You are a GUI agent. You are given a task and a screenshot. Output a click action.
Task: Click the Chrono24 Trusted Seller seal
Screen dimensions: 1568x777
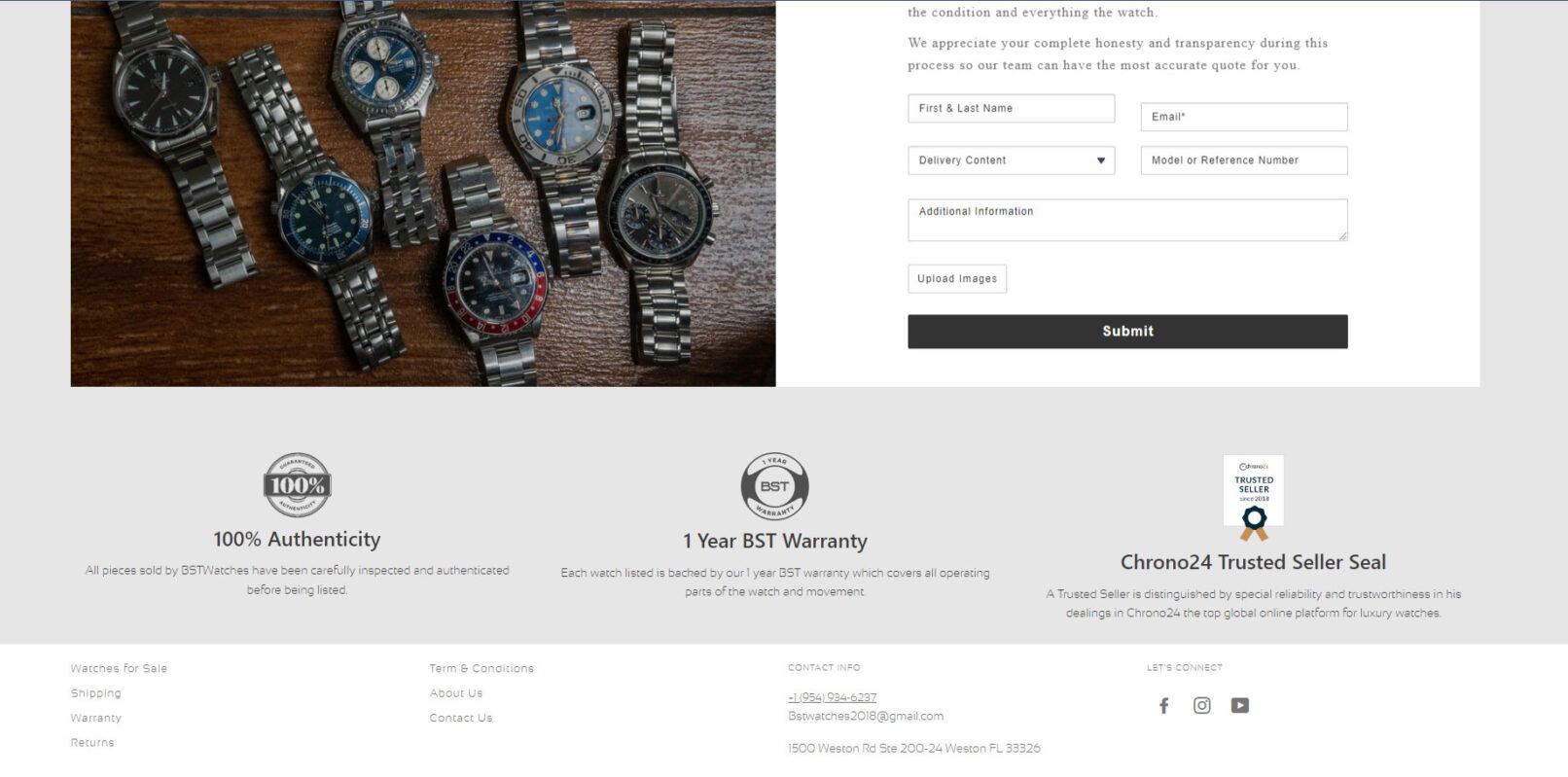coord(1253,498)
